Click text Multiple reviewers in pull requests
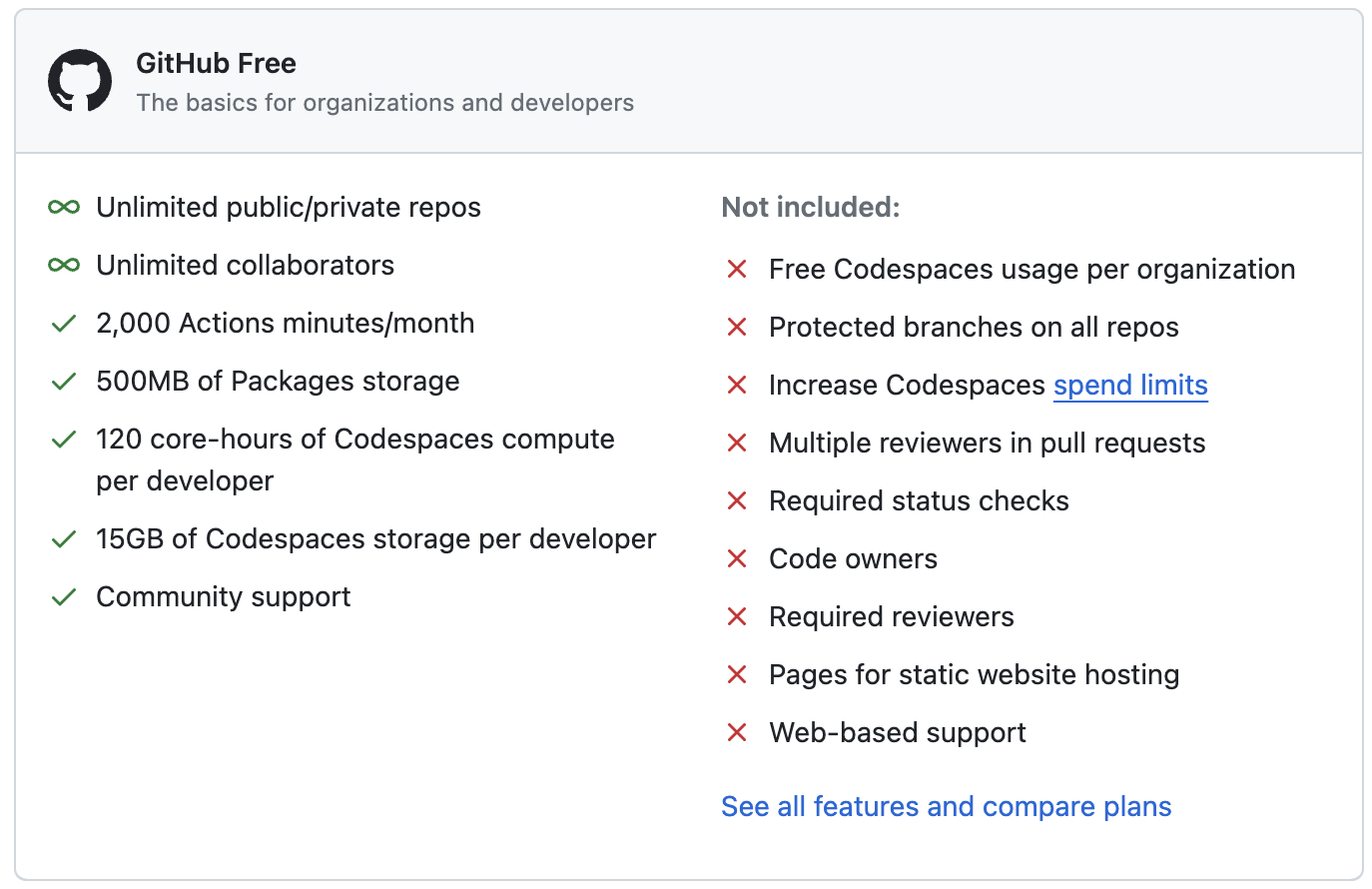1372x889 pixels. 987,444
